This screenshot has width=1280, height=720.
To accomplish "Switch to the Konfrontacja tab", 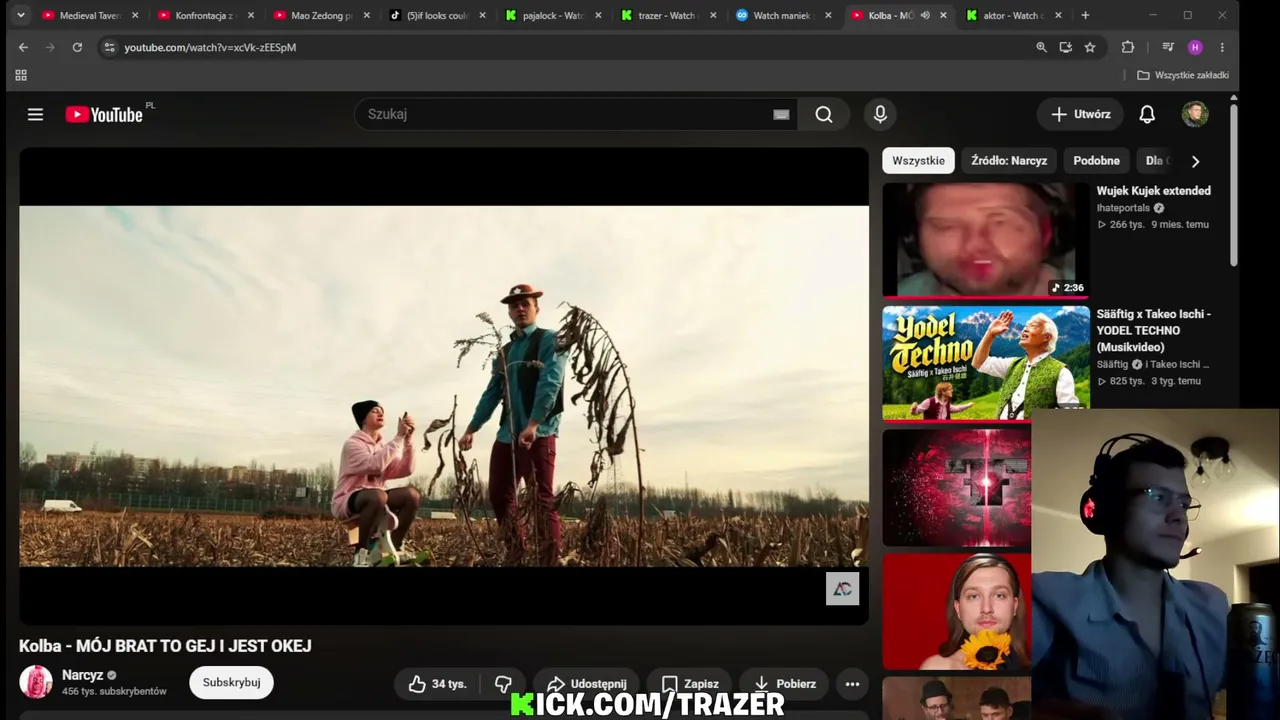I will click(204, 15).
